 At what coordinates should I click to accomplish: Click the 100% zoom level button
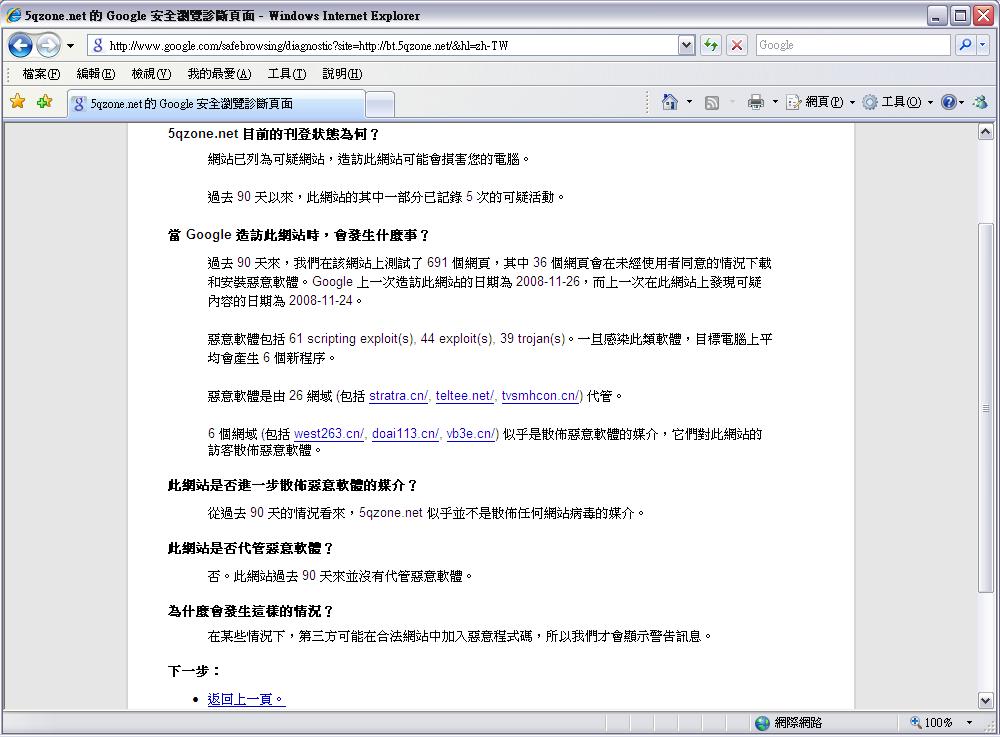click(931, 723)
